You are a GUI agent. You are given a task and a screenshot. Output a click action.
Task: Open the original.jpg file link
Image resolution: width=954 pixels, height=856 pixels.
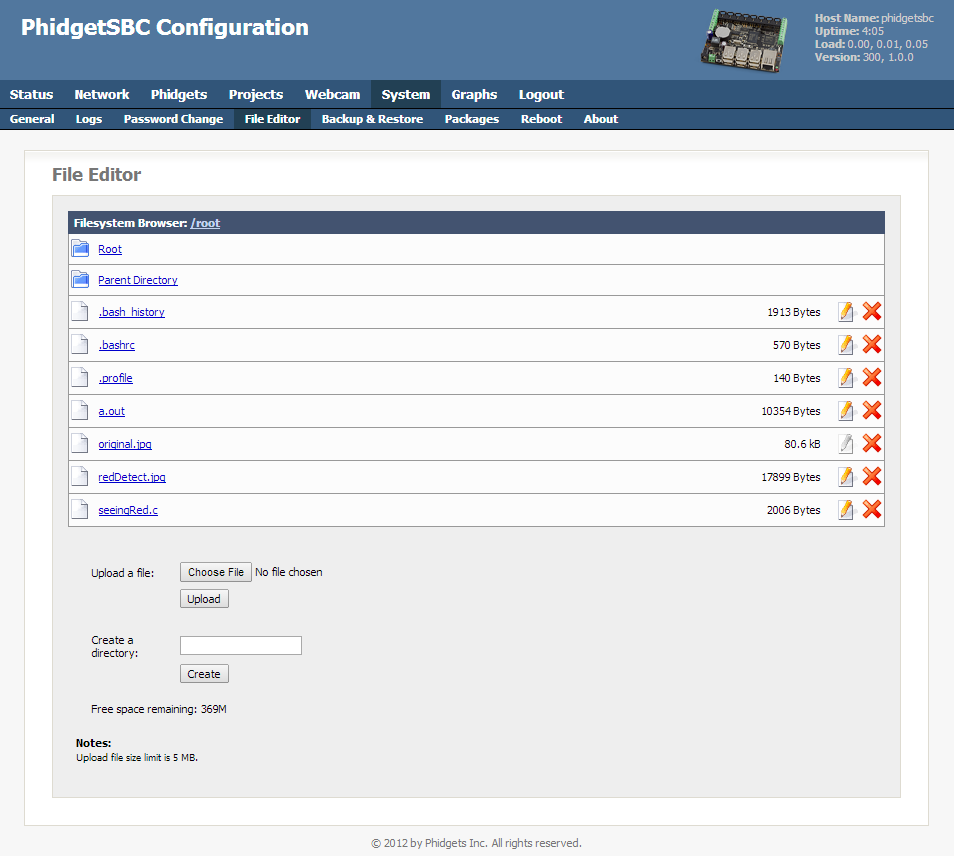click(x=125, y=444)
